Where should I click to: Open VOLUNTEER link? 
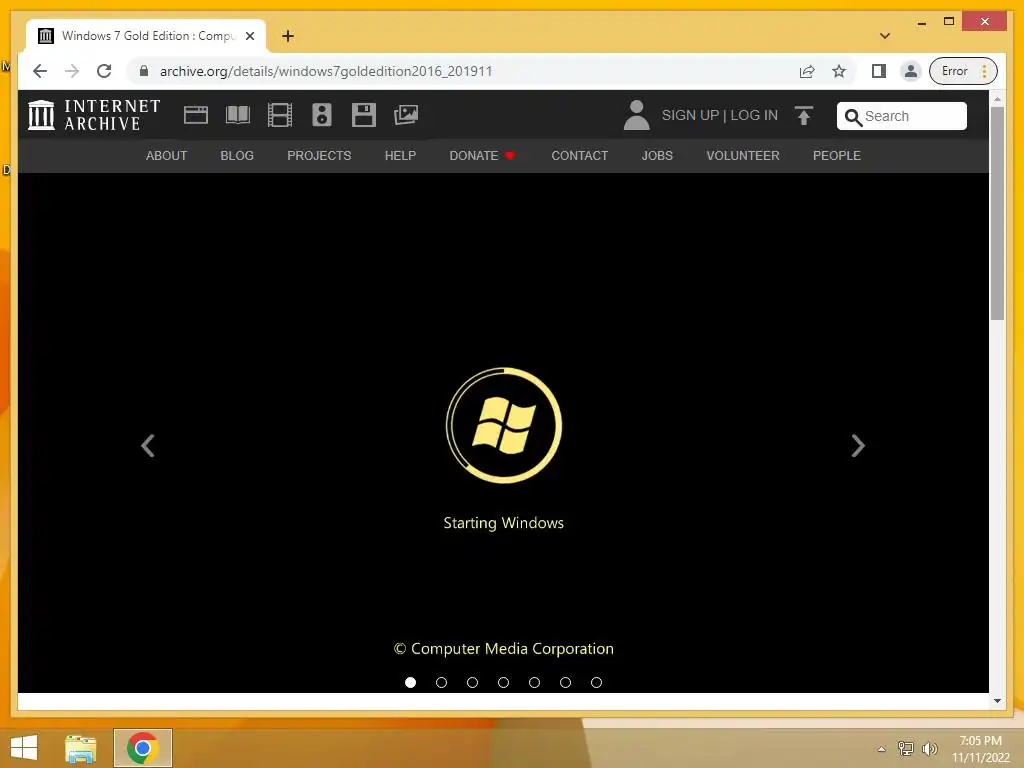(x=743, y=156)
